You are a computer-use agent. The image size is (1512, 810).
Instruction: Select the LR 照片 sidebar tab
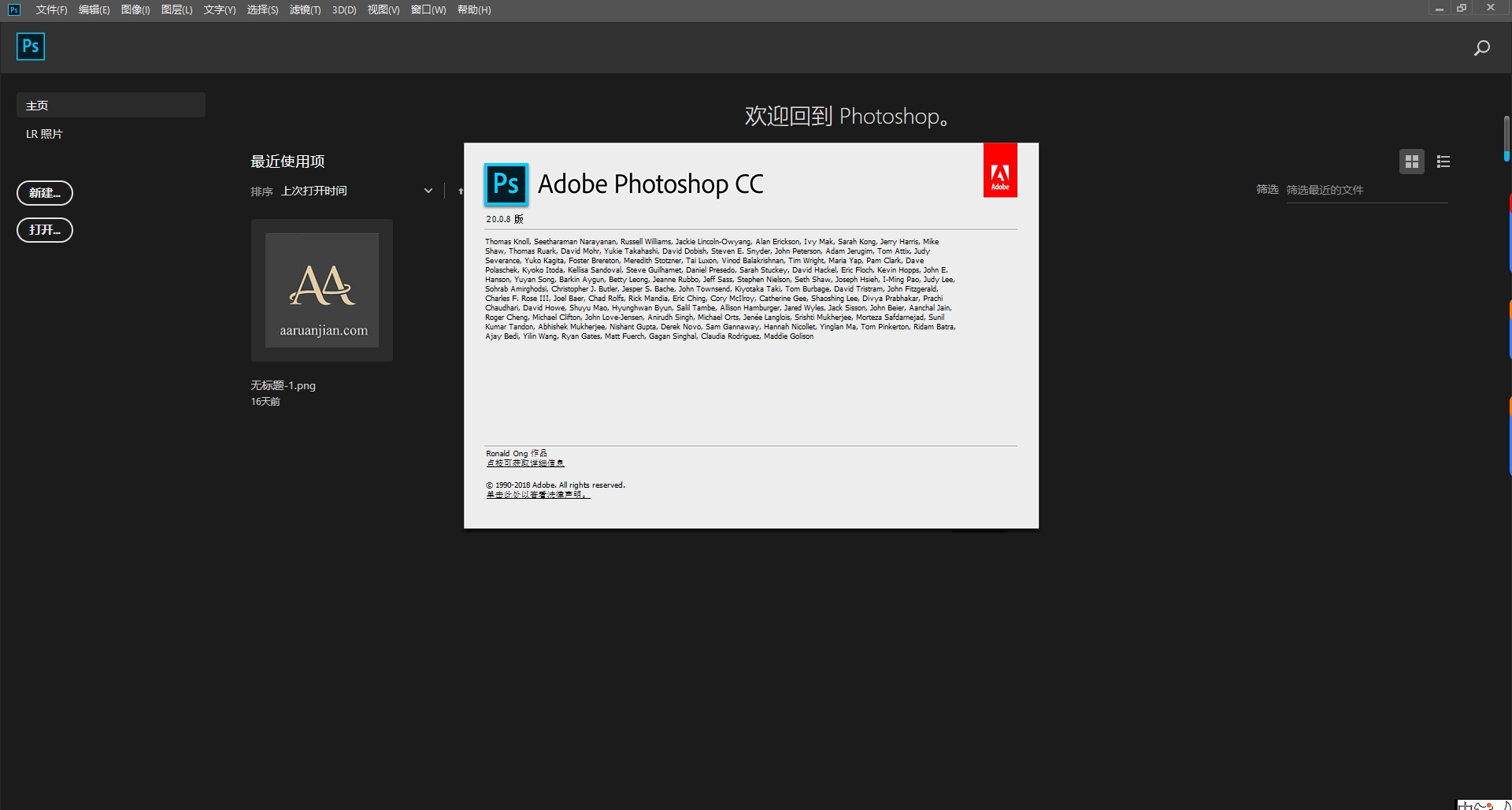click(x=44, y=134)
